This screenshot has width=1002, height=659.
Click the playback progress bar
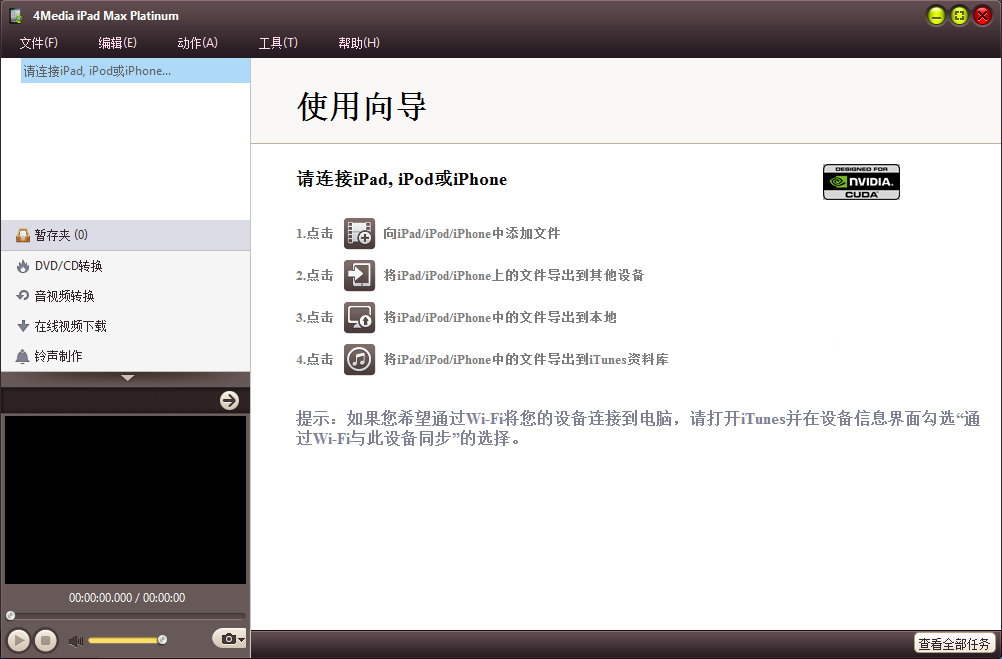127,616
